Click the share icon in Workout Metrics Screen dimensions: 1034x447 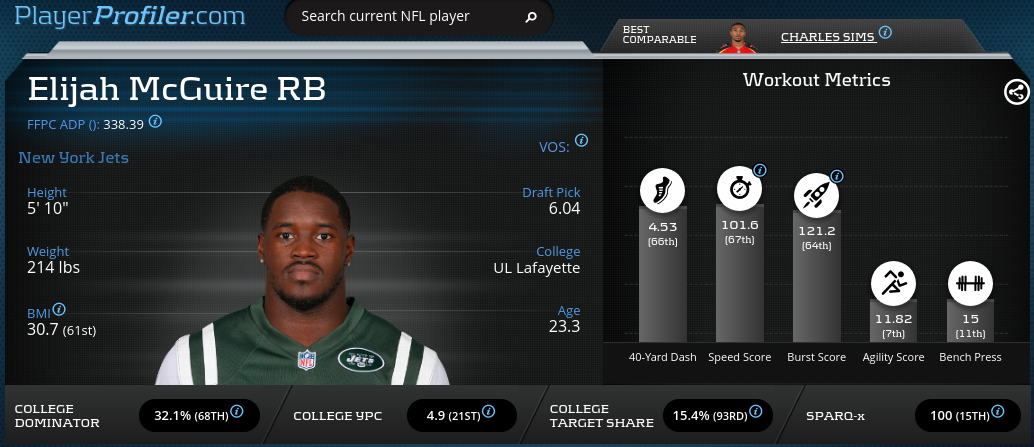pyautogui.click(x=1016, y=93)
